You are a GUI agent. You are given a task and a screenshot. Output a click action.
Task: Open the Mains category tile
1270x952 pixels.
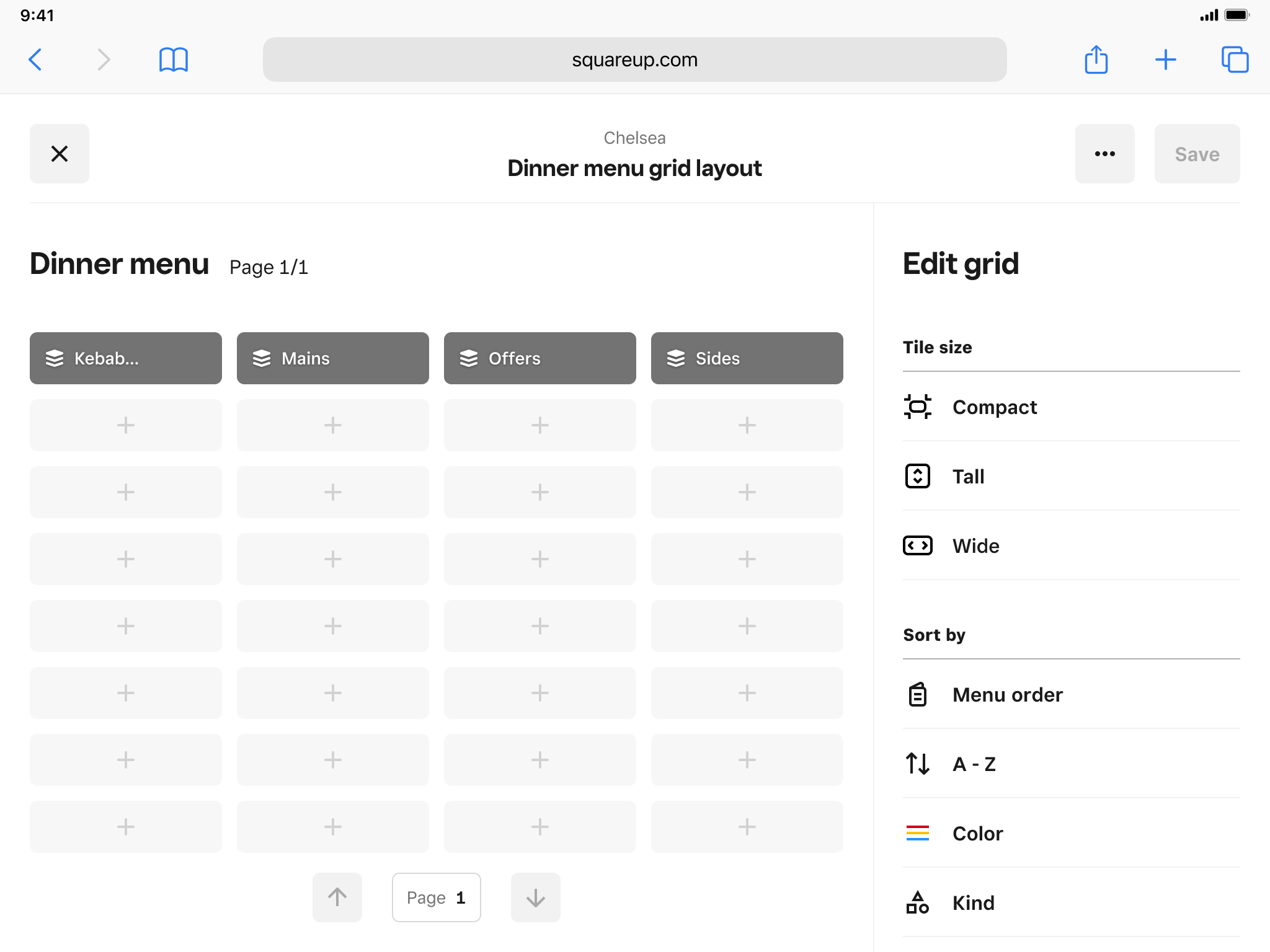333,358
